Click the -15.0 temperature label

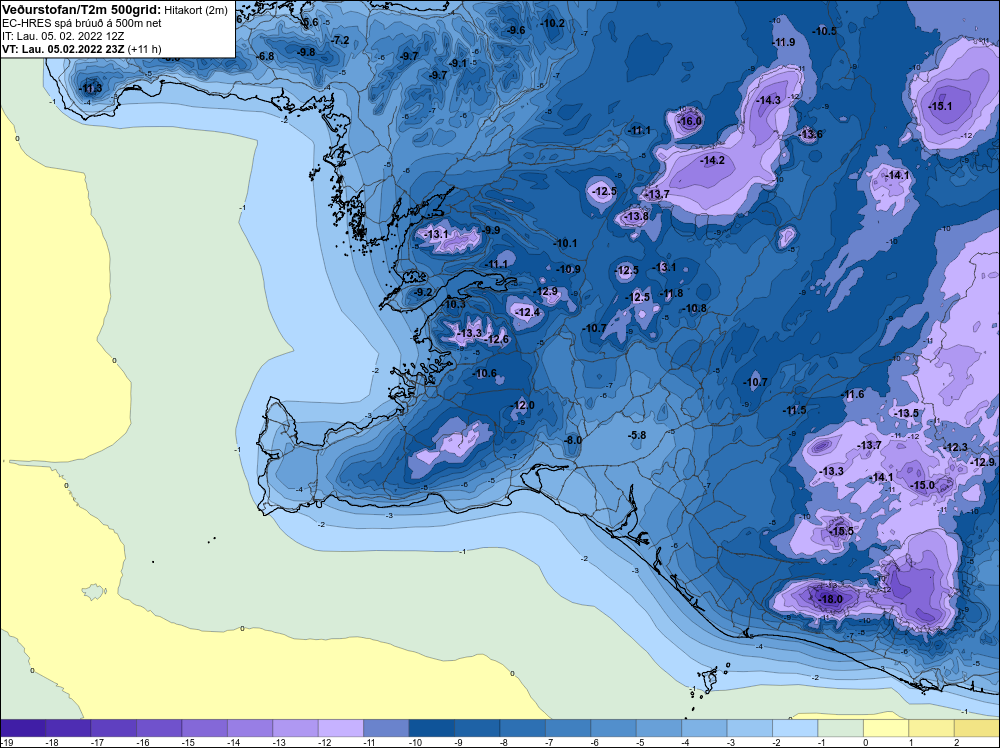tap(922, 485)
